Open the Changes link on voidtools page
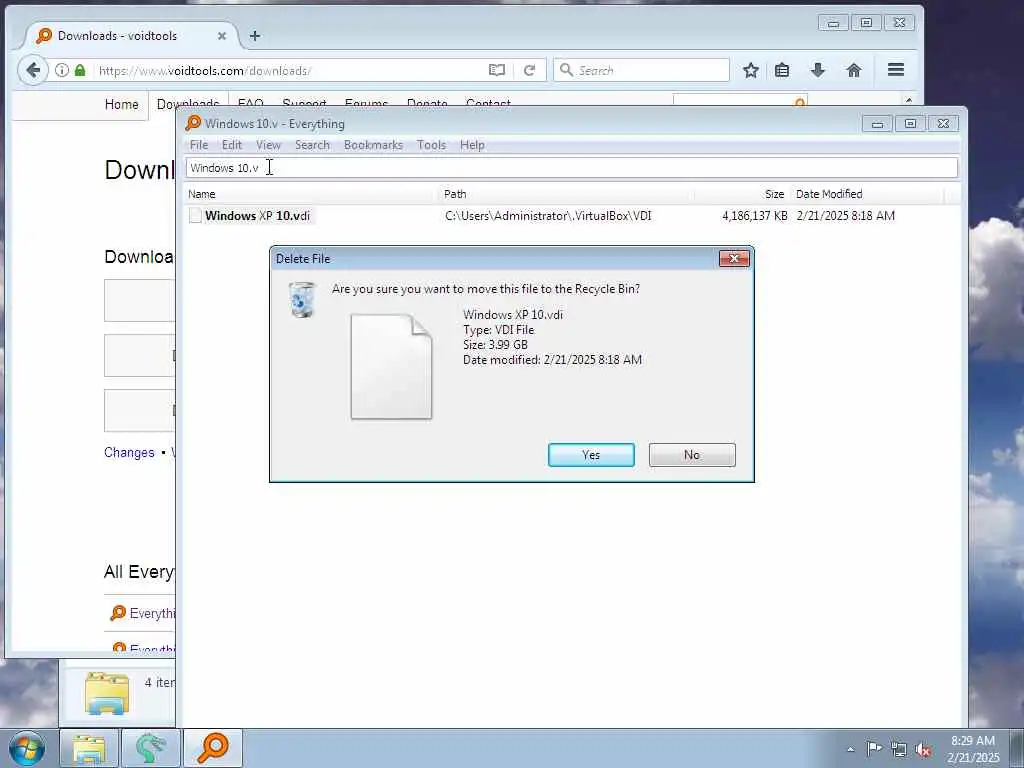The height and width of the screenshot is (768, 1024). tap(129, 453)
